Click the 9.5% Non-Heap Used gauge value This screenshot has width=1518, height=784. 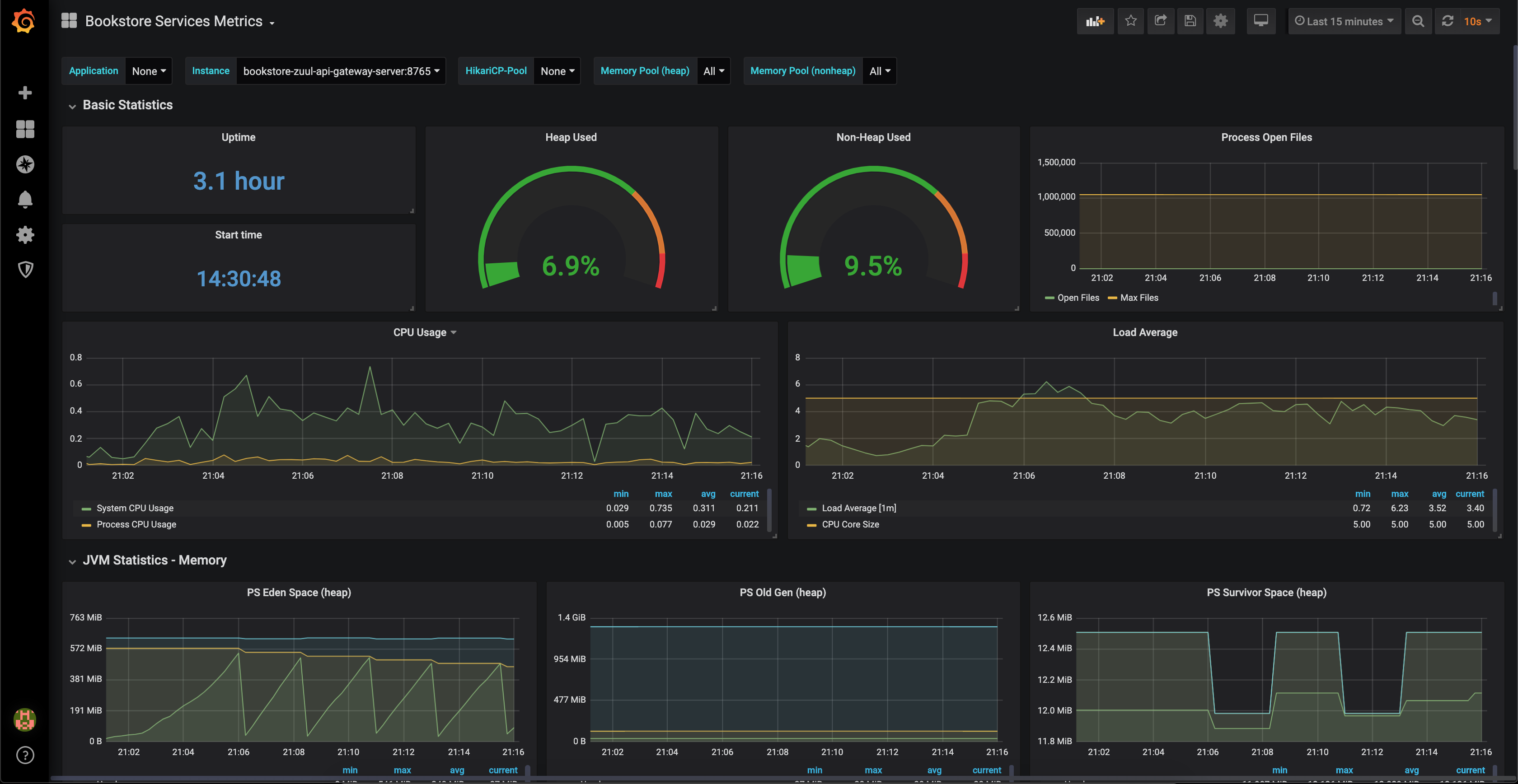(873, 266)
